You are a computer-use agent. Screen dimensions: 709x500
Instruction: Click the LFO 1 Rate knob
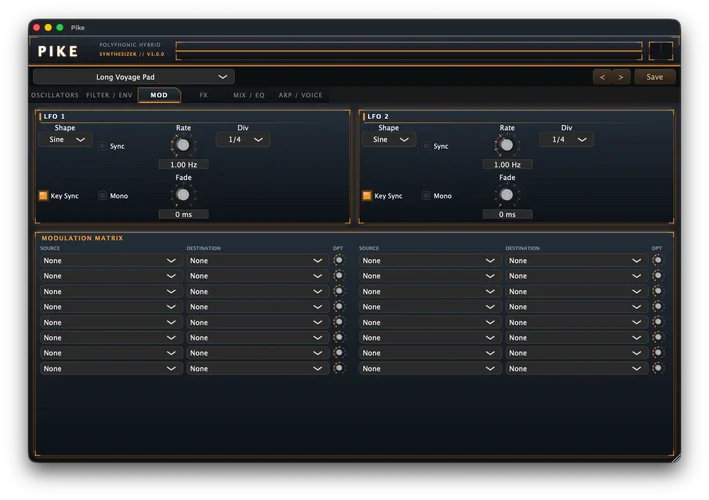(x=183, y=145)
